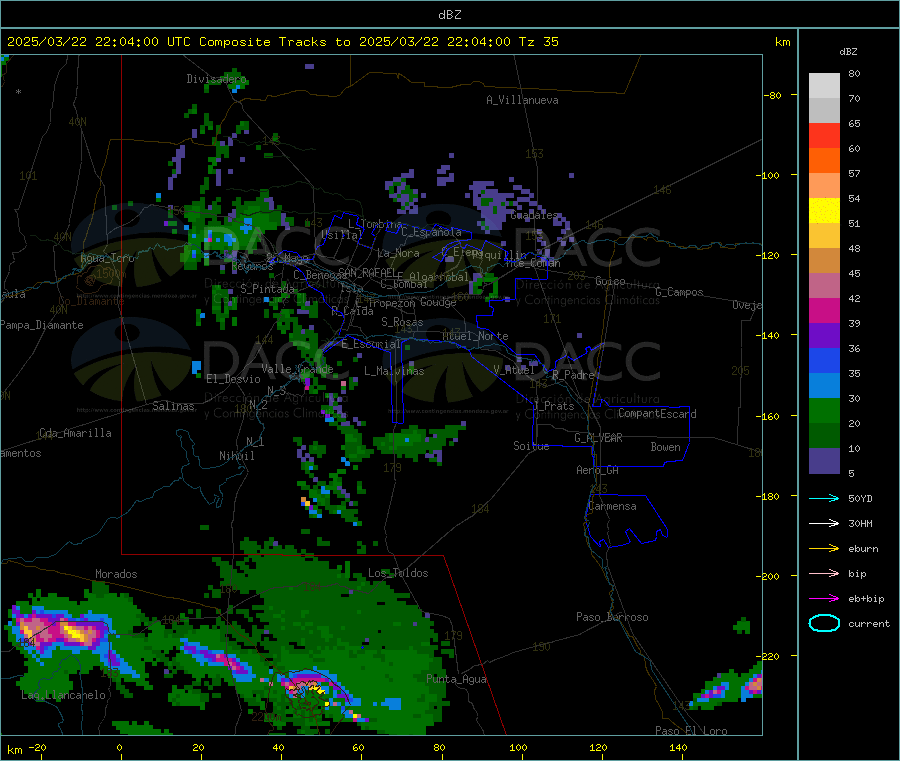Click the Valle_Grande label
This screenshot has width=900, height=761.
[x=297, y=369]
